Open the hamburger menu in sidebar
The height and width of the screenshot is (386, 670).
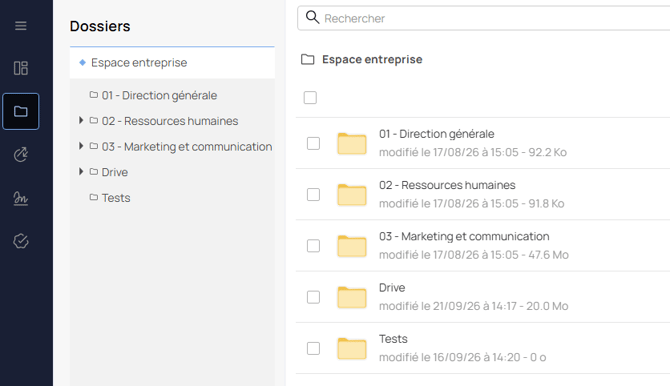(x=21, y=26)
